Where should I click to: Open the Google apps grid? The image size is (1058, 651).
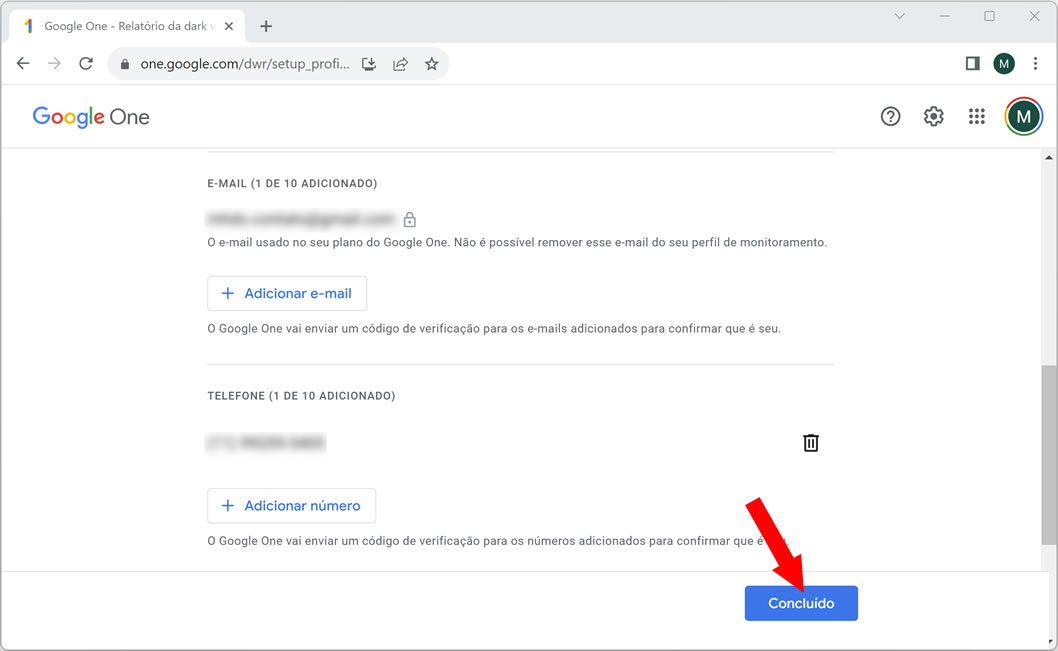(977, 117)
